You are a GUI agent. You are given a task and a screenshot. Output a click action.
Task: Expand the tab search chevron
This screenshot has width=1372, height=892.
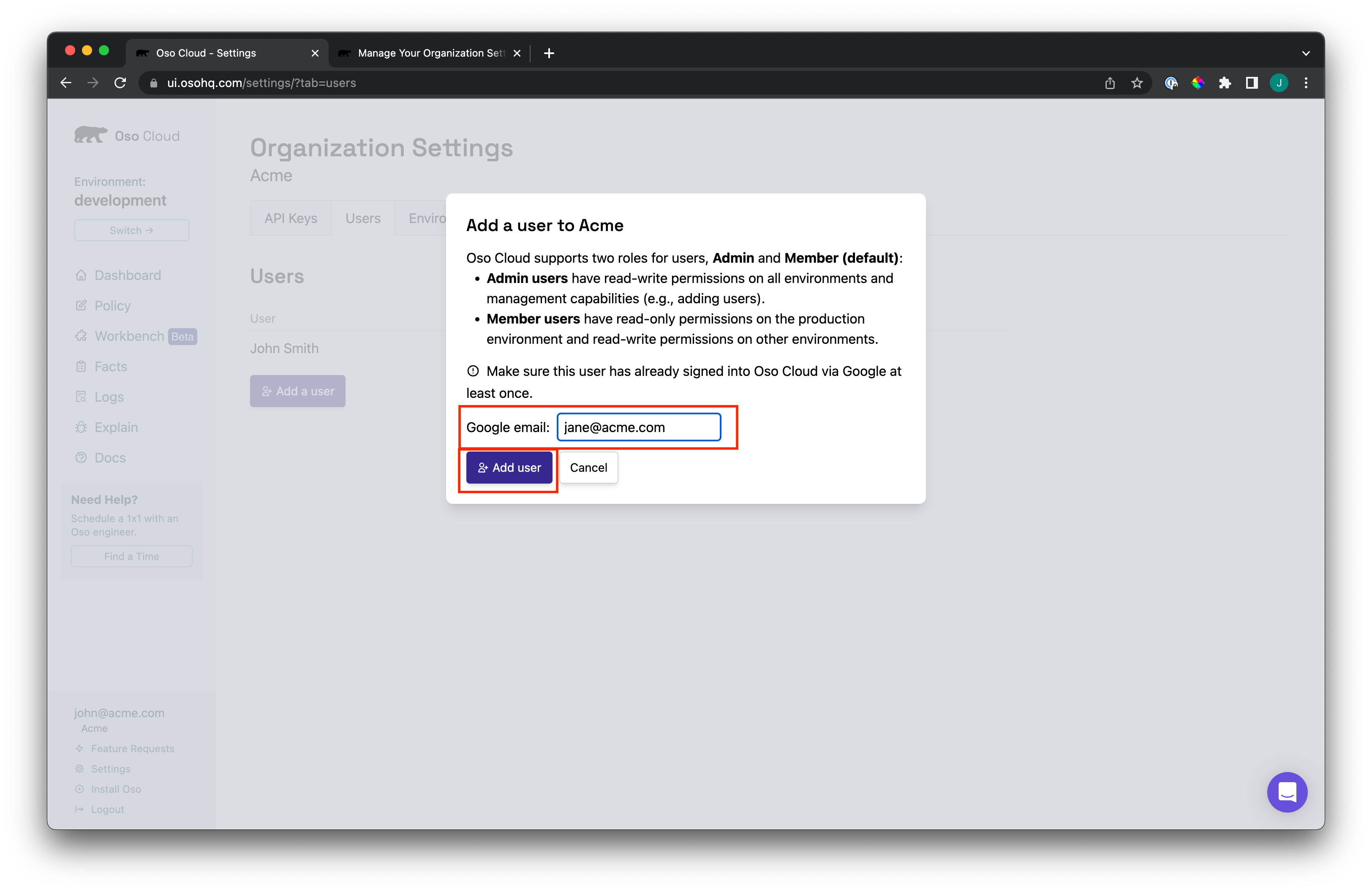pos(1306,53)
